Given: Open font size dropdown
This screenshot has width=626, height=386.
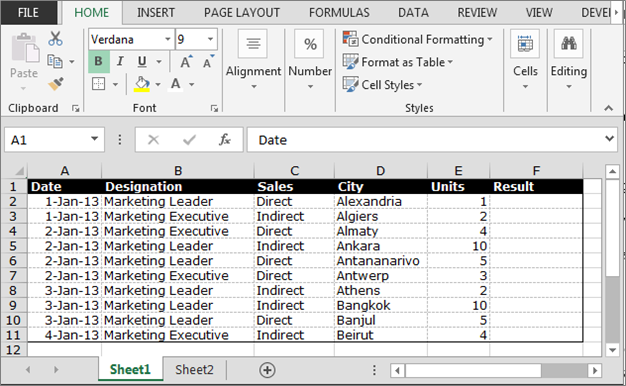Looking at the screenshot, I should pyautogui.click(x=210, y=39).
